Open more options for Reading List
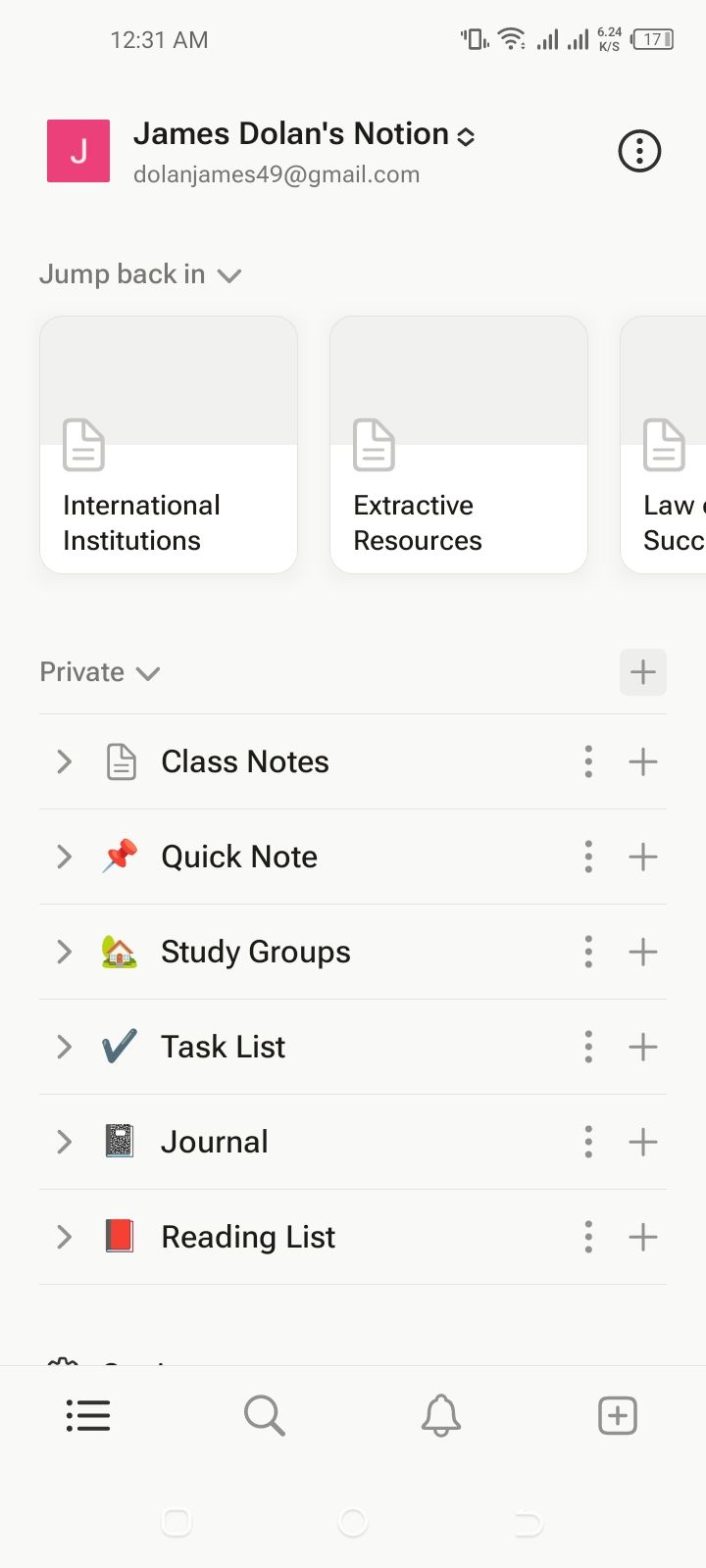Image resolution: width=706 pixels, height=1568 pixels. tap(588, 1237)
